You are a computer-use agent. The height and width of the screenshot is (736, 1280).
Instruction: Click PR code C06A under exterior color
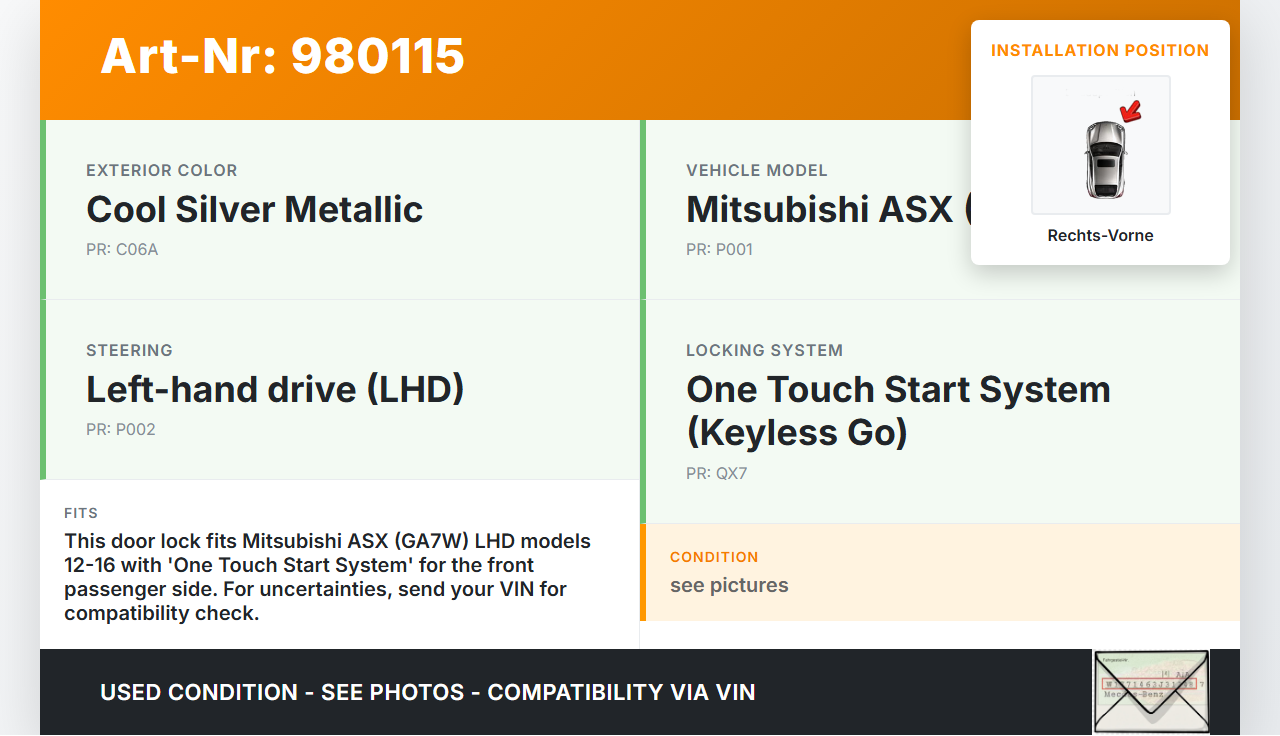pos(122,250)
